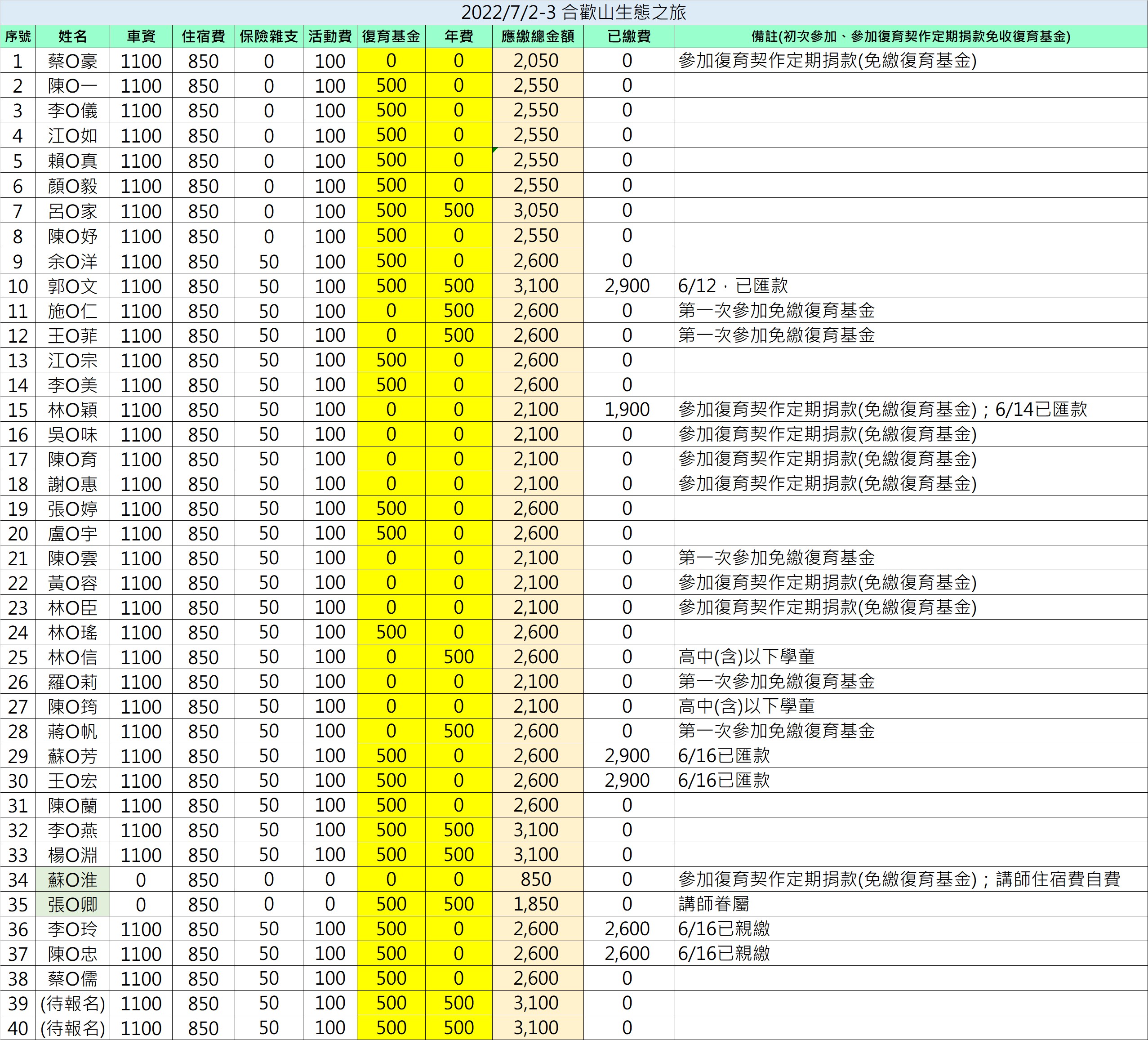Select the name cell 陳O妤

point(73,235)
